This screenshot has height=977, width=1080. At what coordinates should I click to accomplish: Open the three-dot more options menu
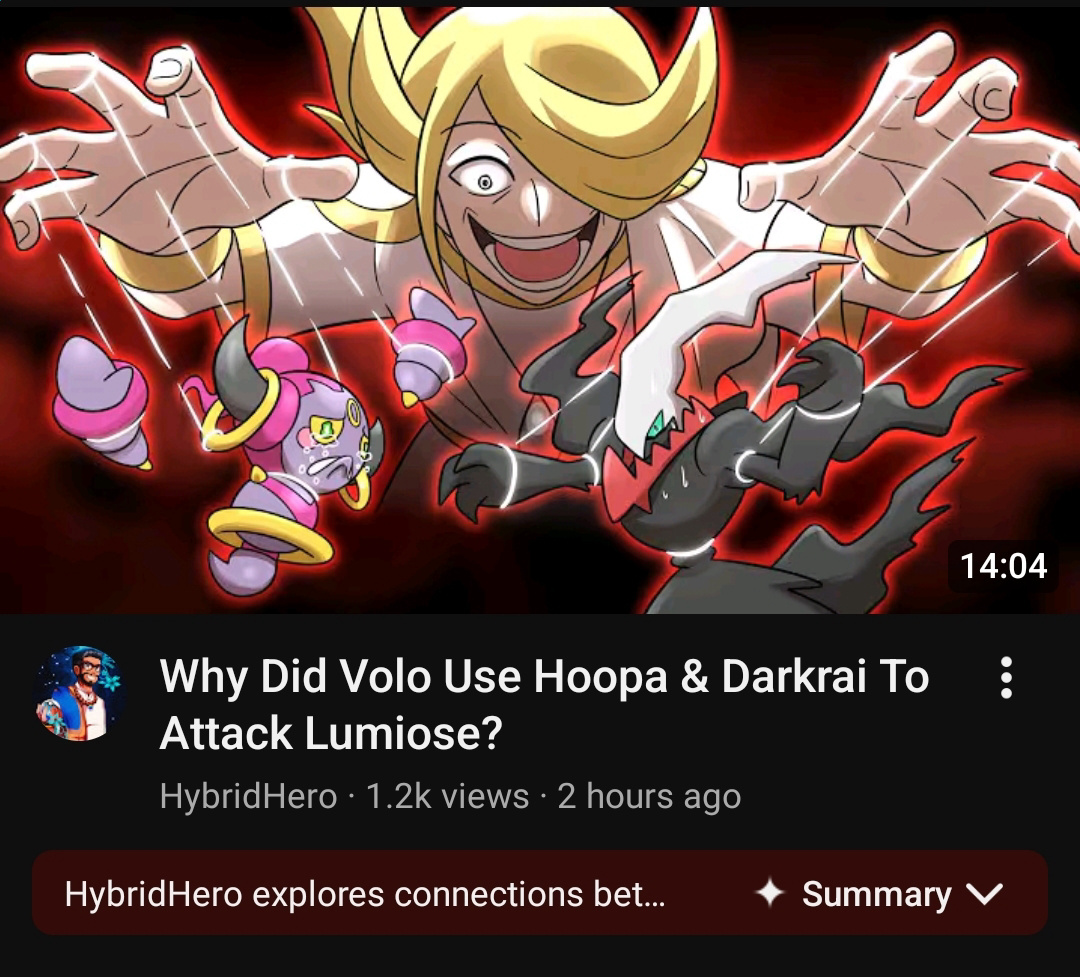click(1006, 678)
